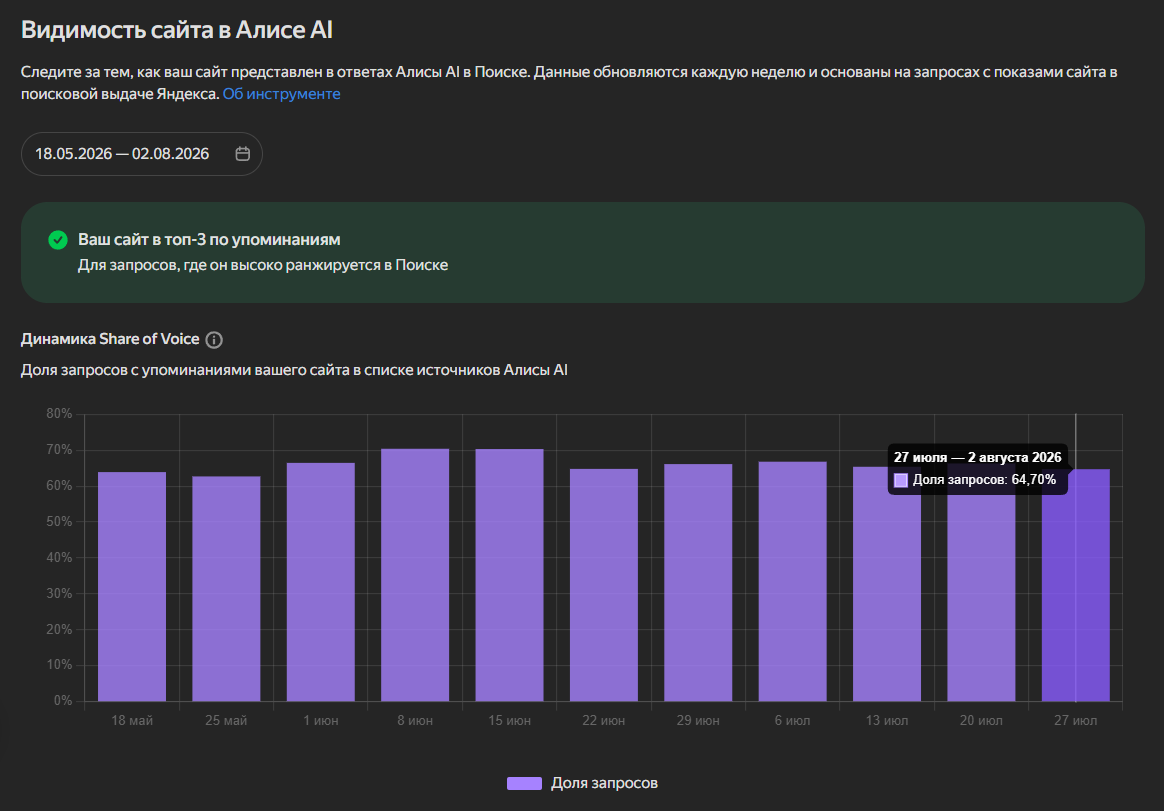Click the small swatch inside the tooltip
The image size is (1164, 811).
[x=900, y=481]
